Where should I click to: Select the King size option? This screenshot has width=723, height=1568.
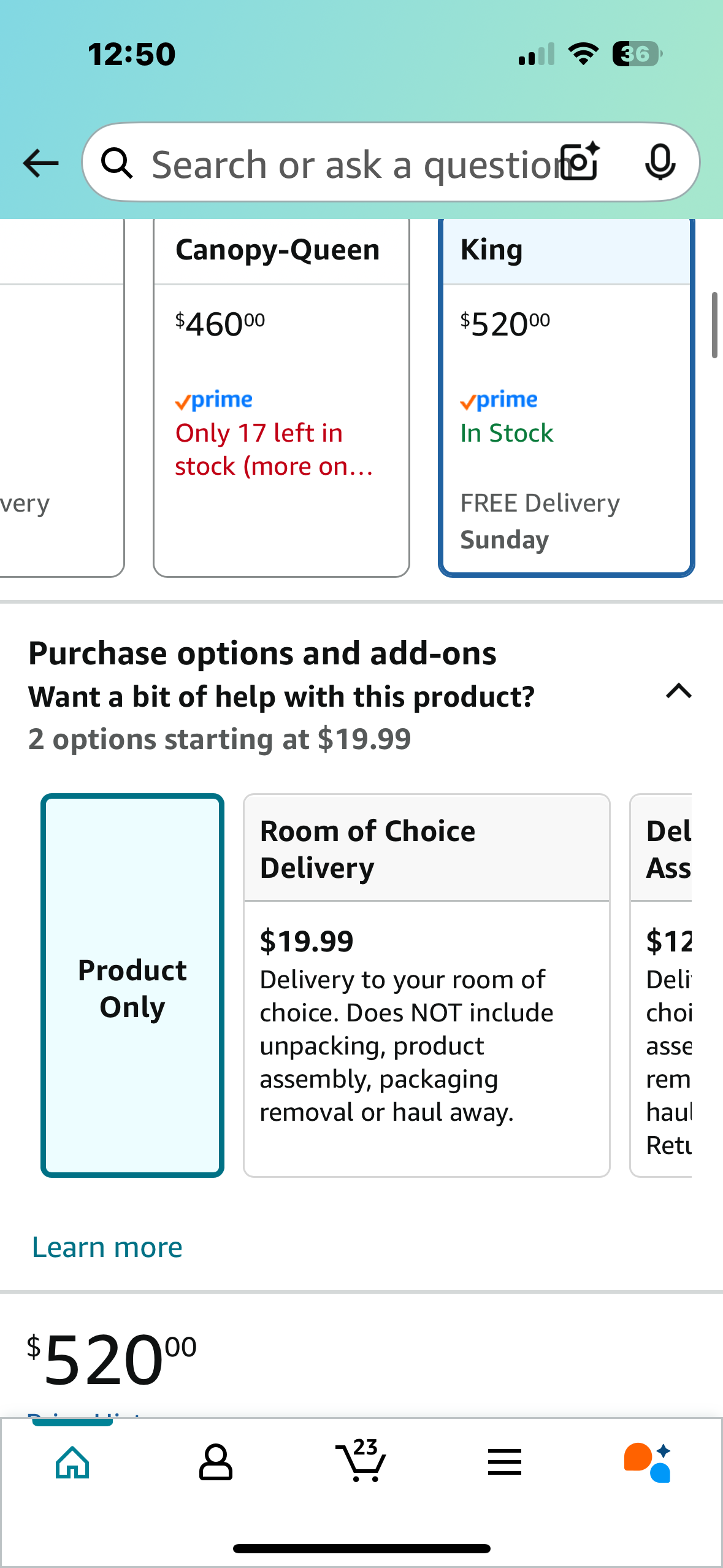(x=566, y=399)
